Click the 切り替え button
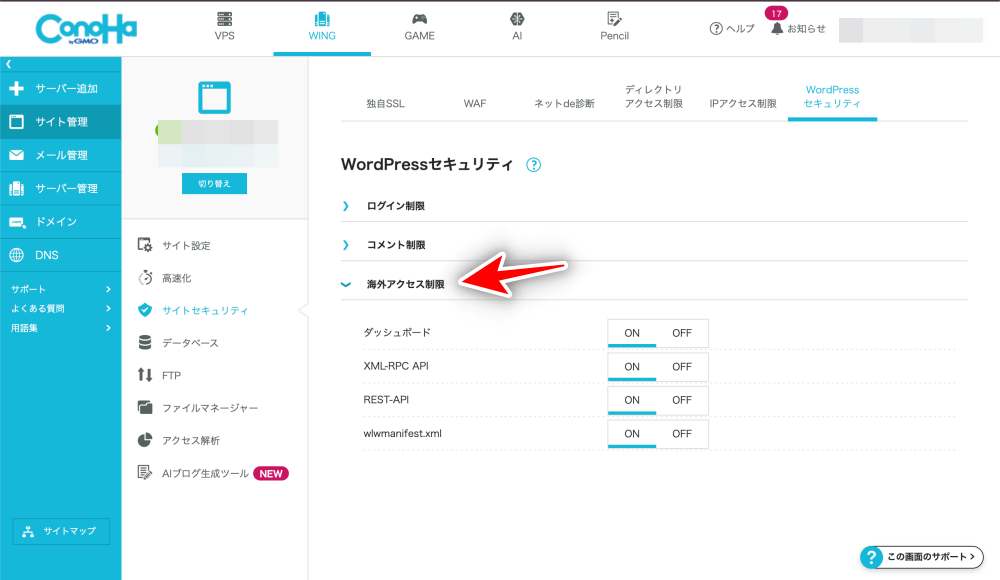Screen dimensions: 1000x580 pos(214,184)
